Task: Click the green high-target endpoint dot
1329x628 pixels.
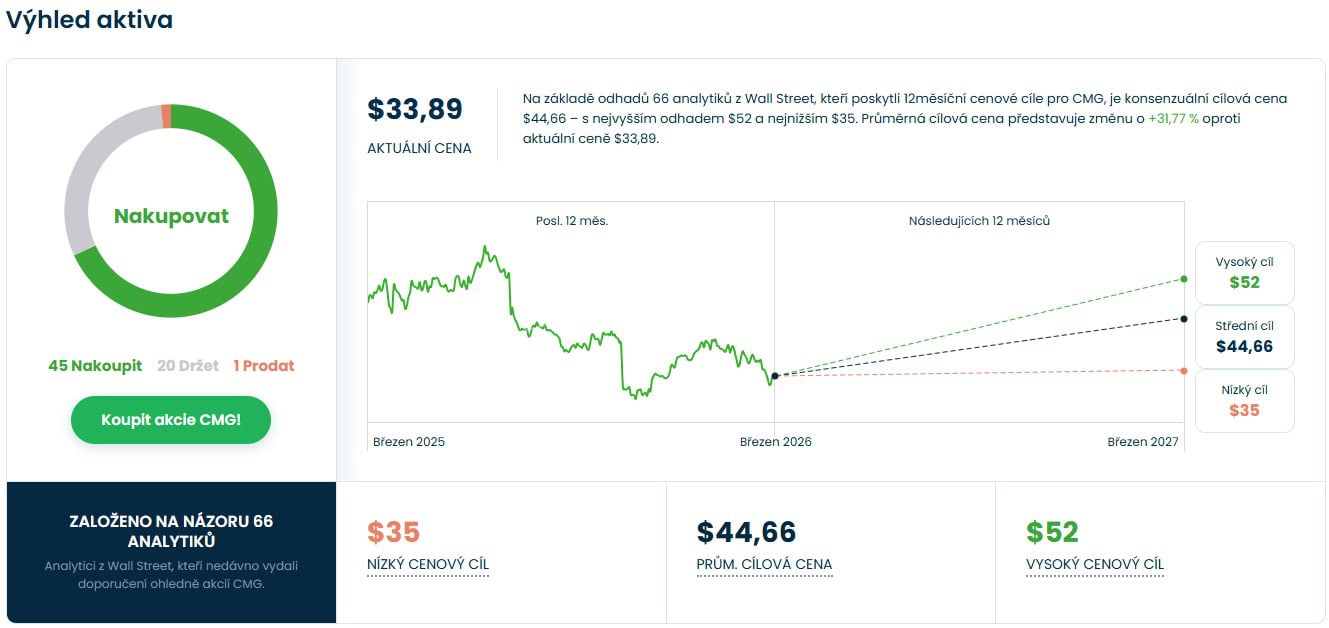Action: coord(1184,279)
